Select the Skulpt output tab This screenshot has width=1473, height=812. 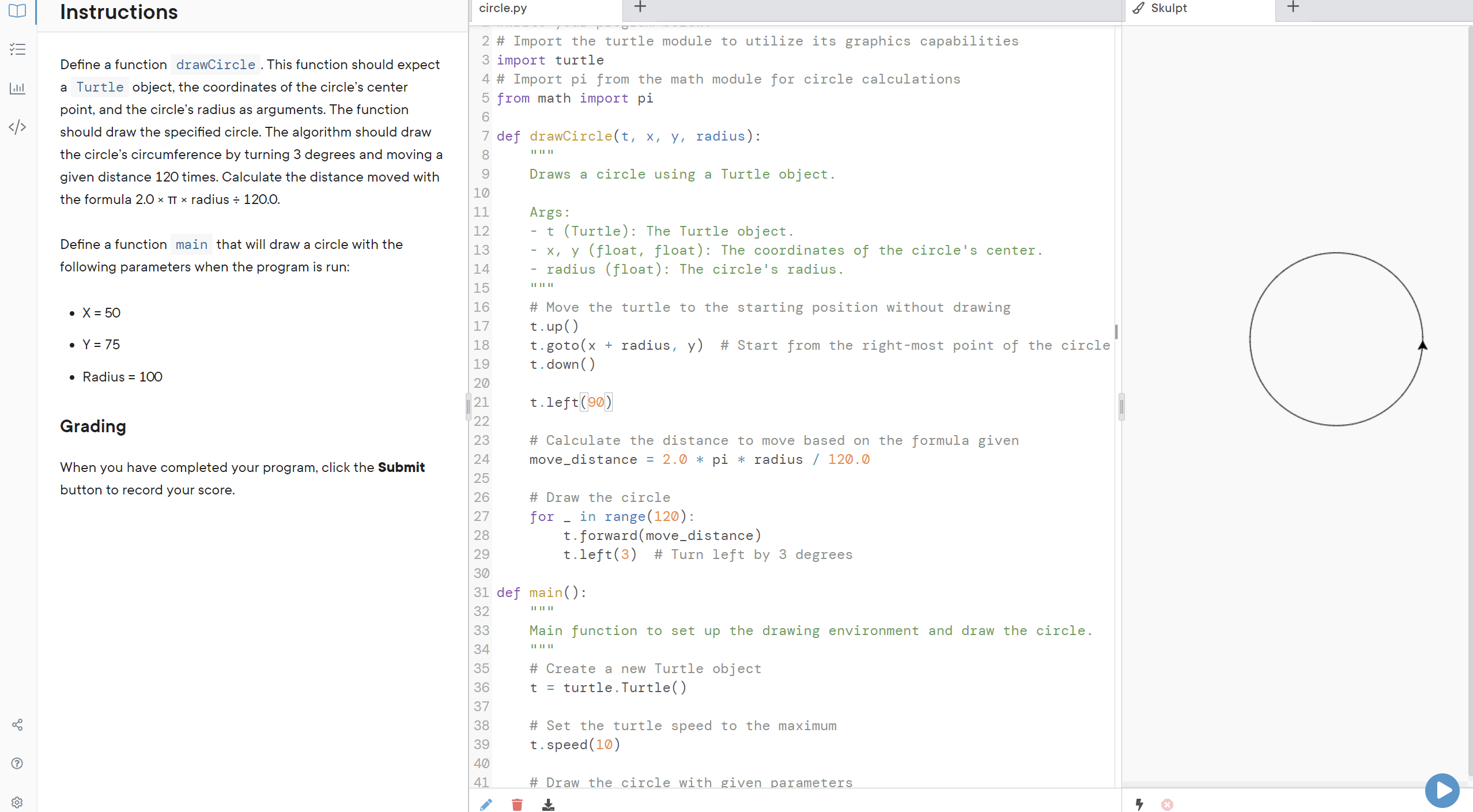(1168, 8)
